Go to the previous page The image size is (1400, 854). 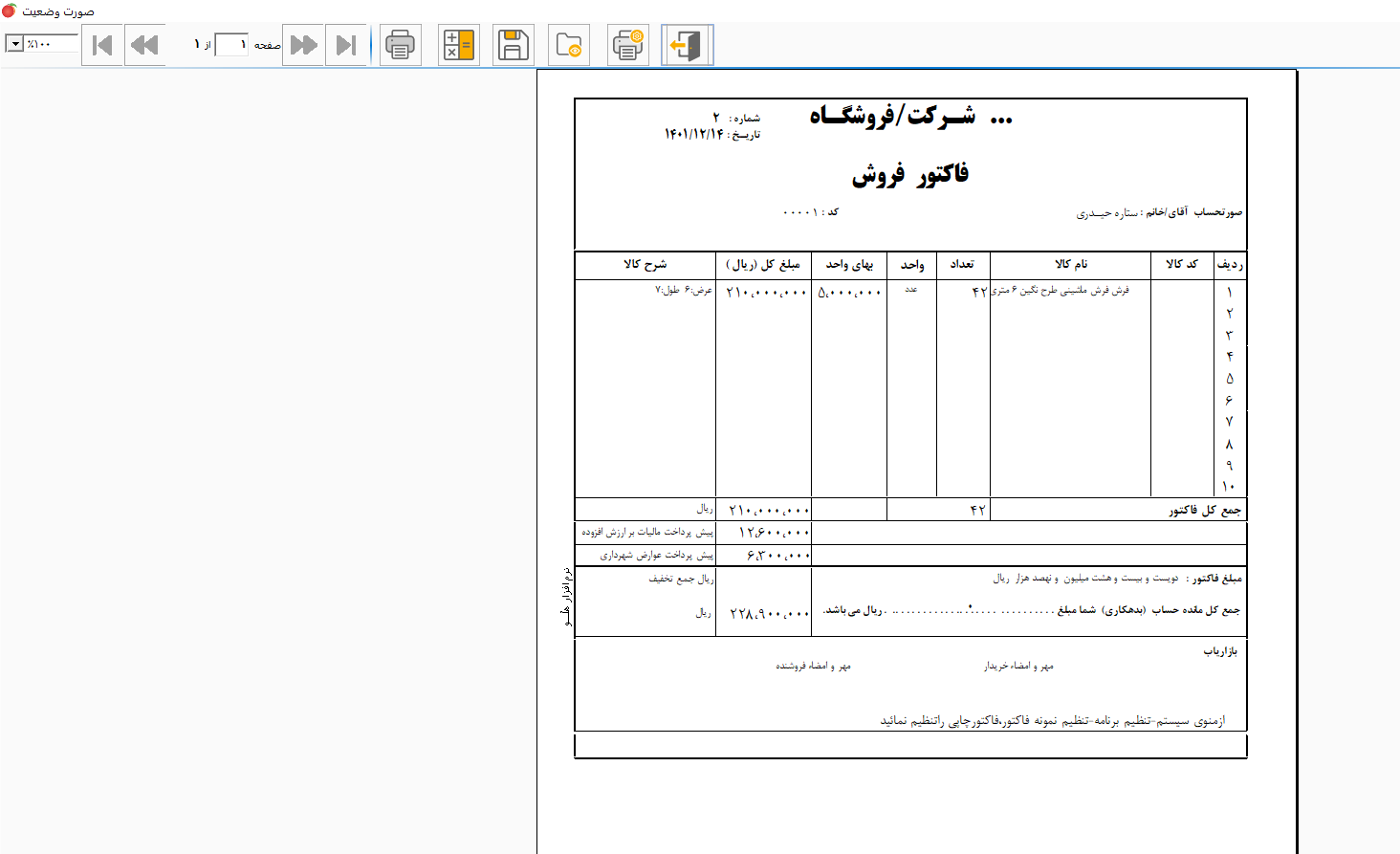pyautogui.click(x=144, y=45)
